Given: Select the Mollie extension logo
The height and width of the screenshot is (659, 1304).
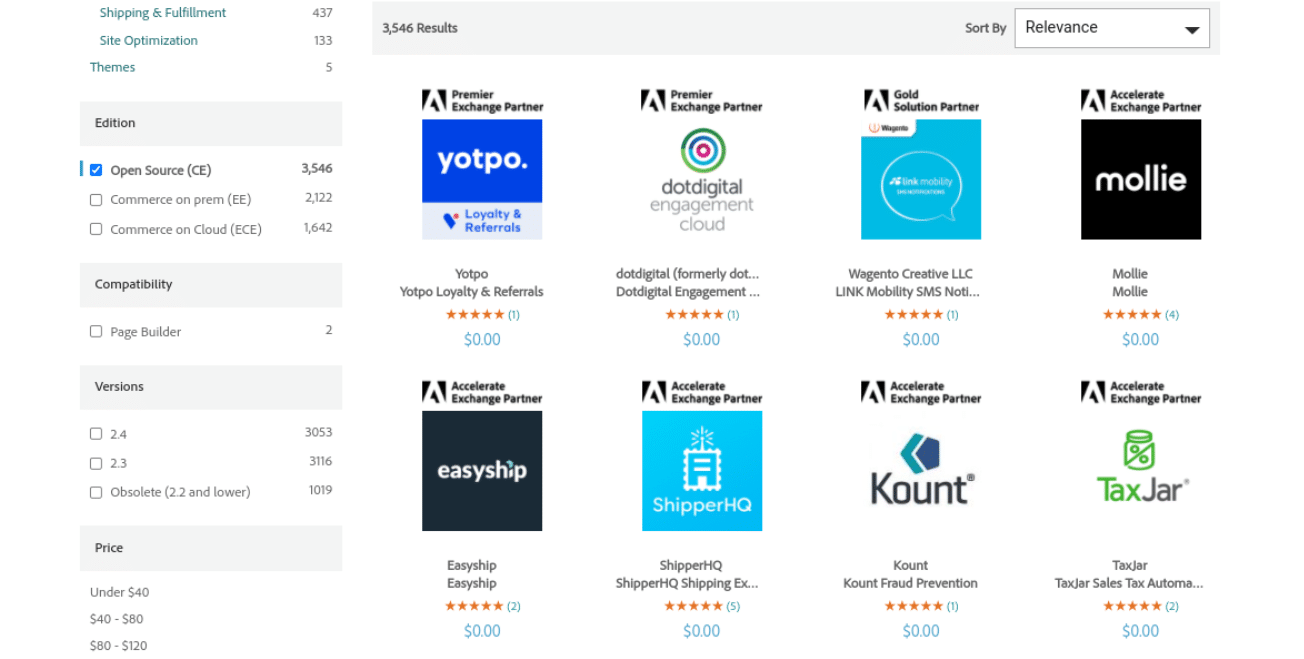Looking at the screenshot, I should click(1140, 179).
